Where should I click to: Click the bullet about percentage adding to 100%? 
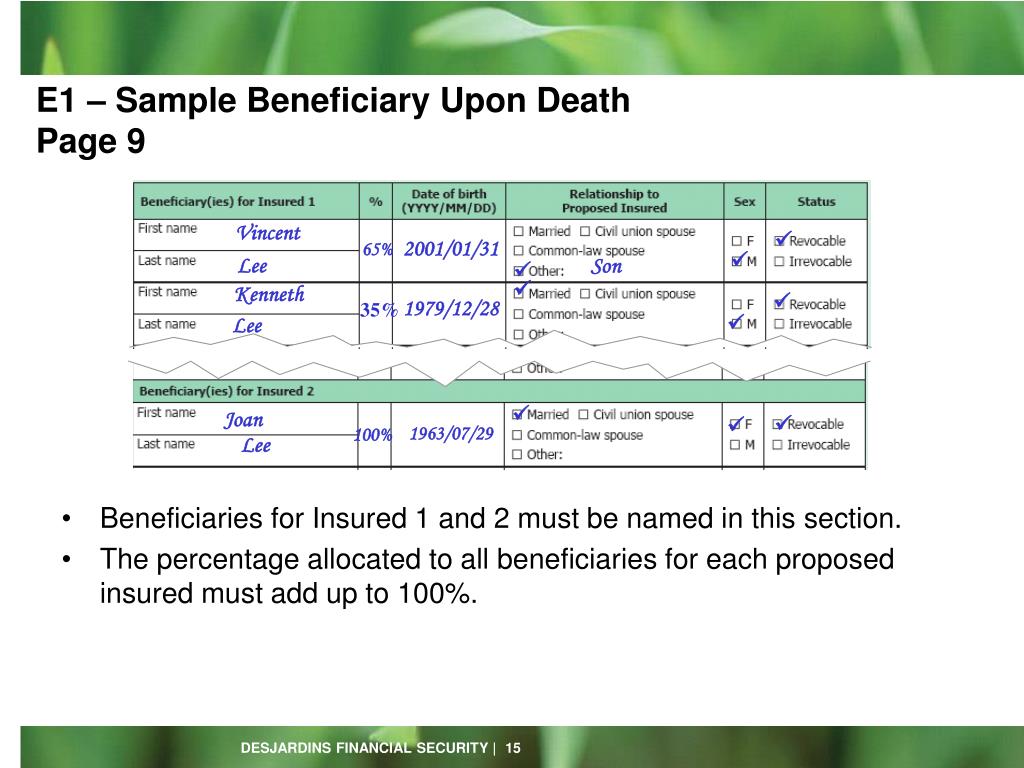pos(496,577)
